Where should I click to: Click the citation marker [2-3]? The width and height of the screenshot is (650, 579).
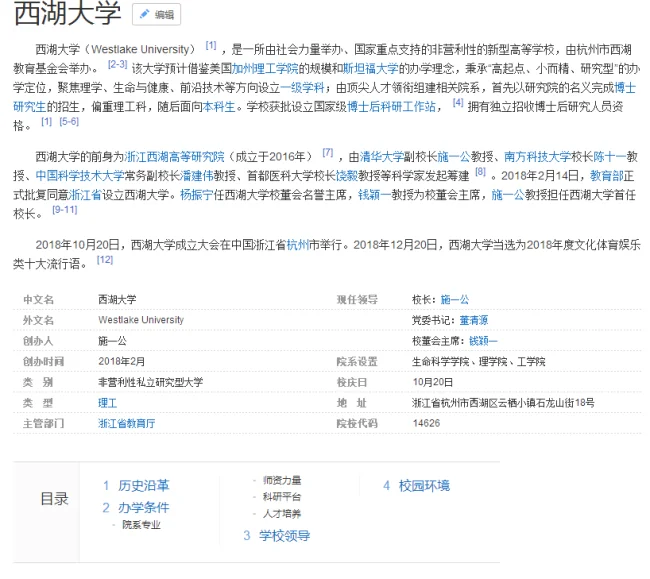pos(117,64)
